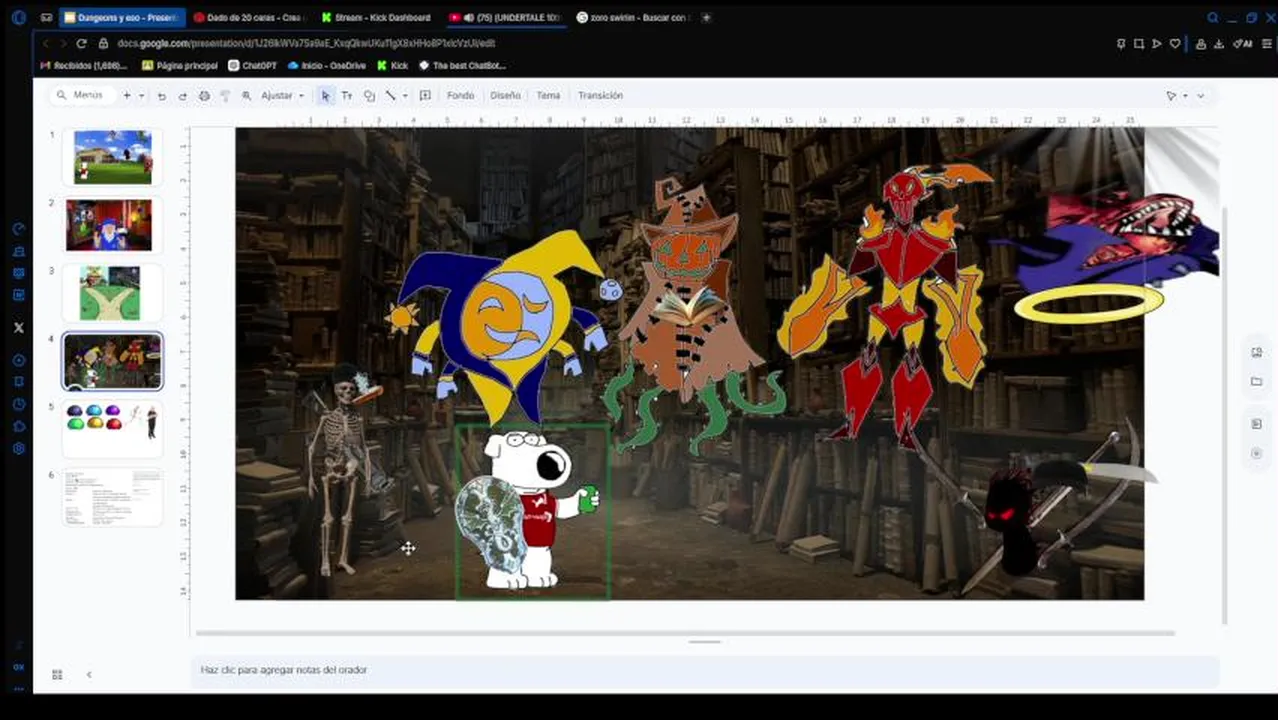Select slide 5 colored buttons thumbnail
1278x720 pixels.
pos(113,429)
